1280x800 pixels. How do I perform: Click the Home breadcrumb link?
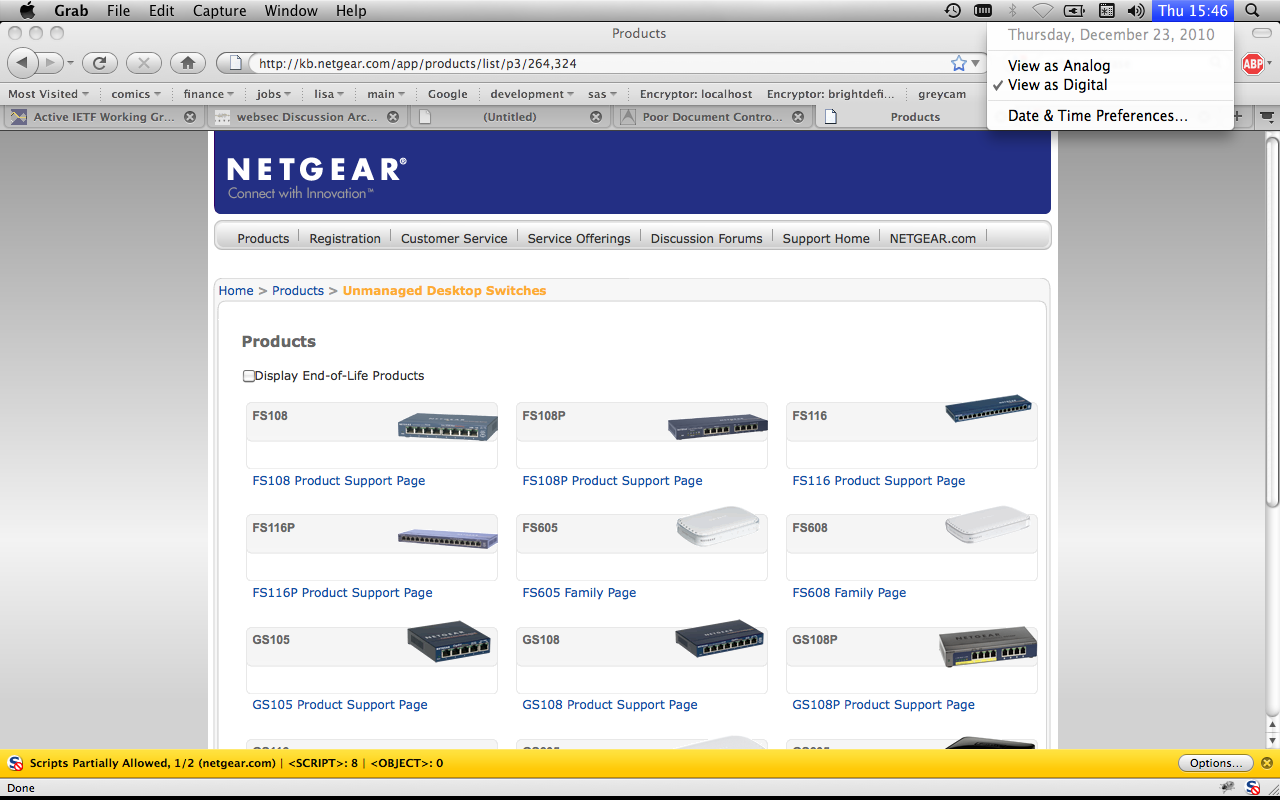(236, 291)
